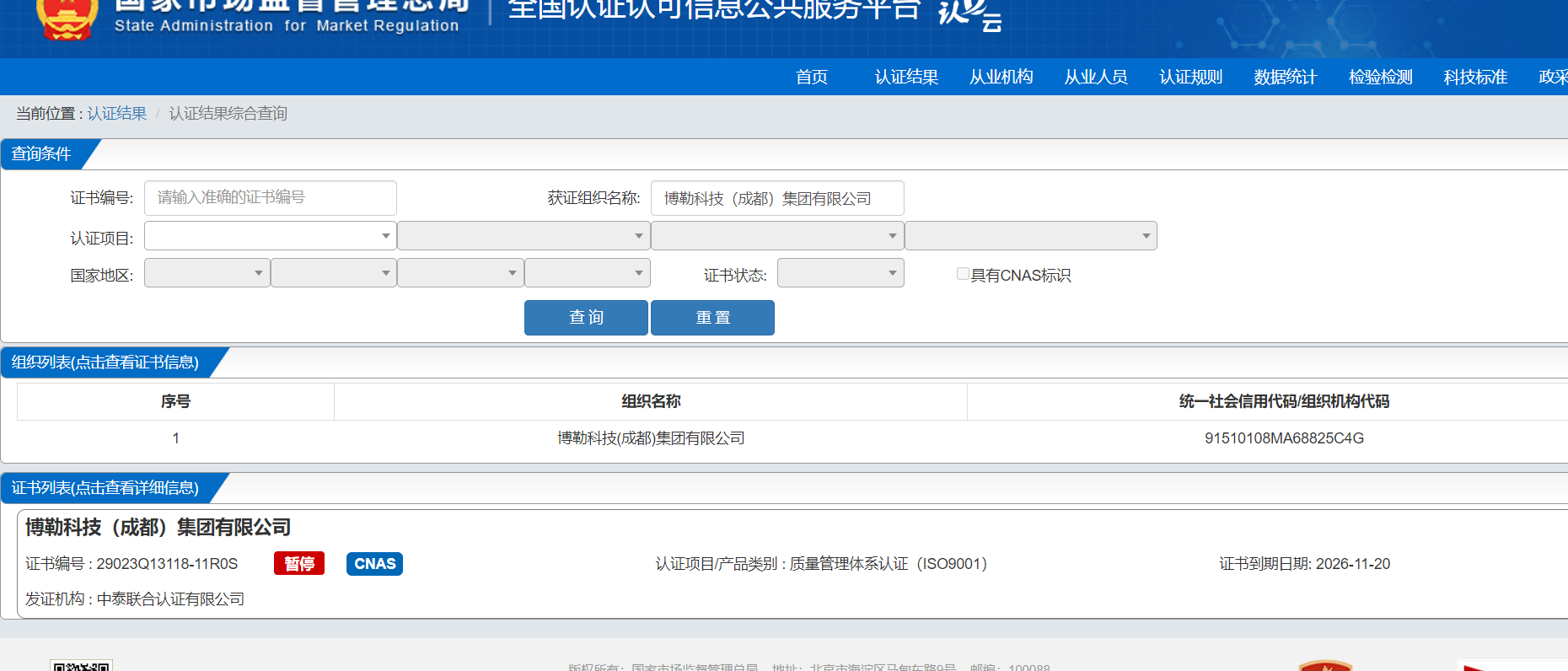Click the blue CNAS badge
Viewport: 1568px width, 671px height.
click(x=374, y=564)
